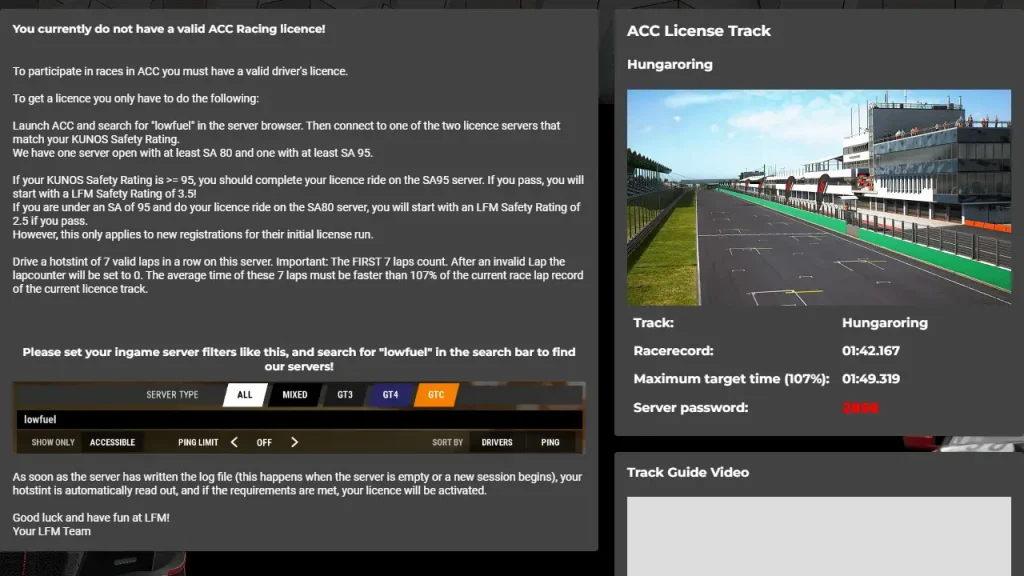
Task: Click the red server password 2856
Action: (861, 408)
